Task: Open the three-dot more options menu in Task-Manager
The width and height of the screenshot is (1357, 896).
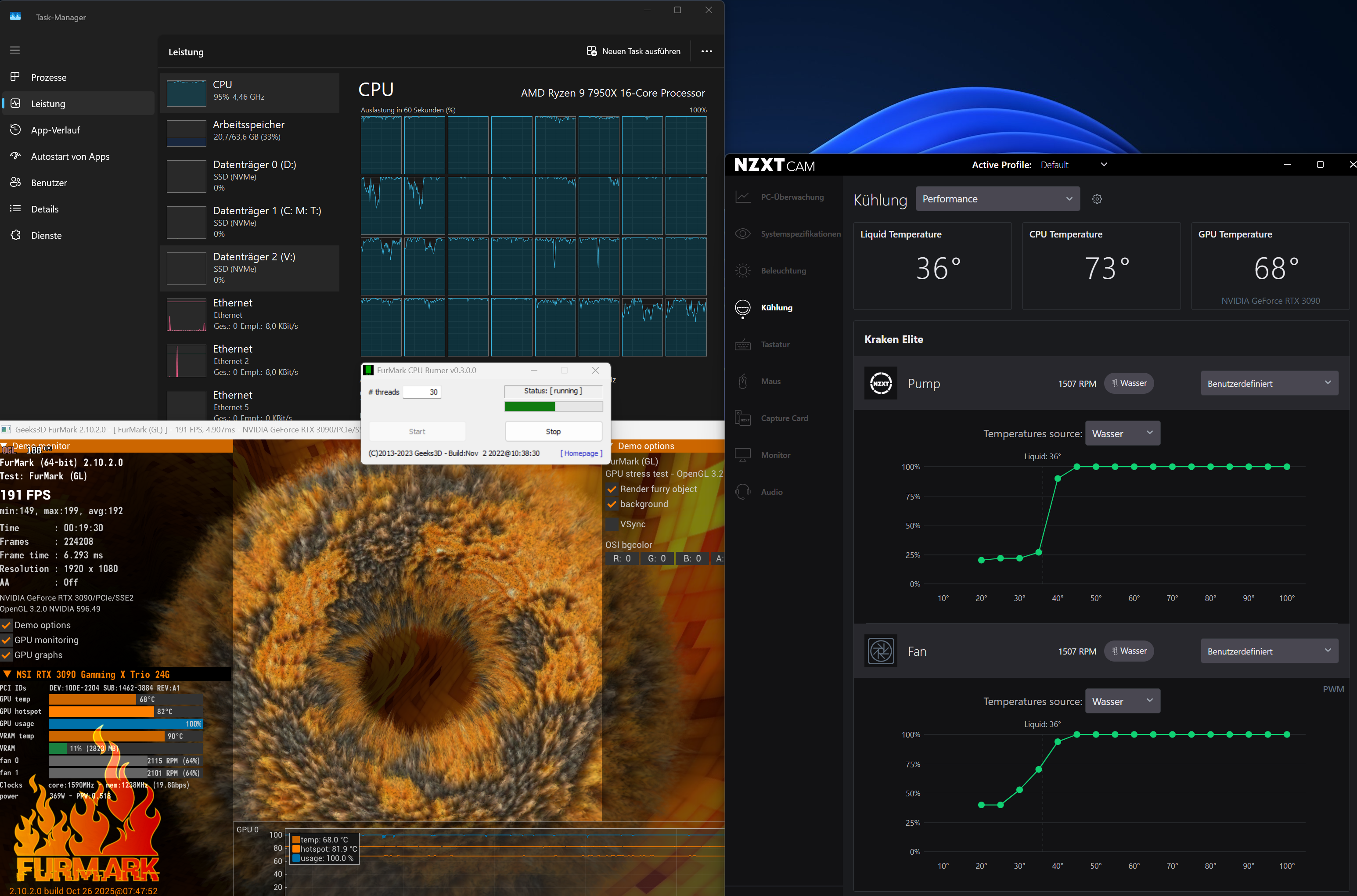Action: (x=707, y=51)
